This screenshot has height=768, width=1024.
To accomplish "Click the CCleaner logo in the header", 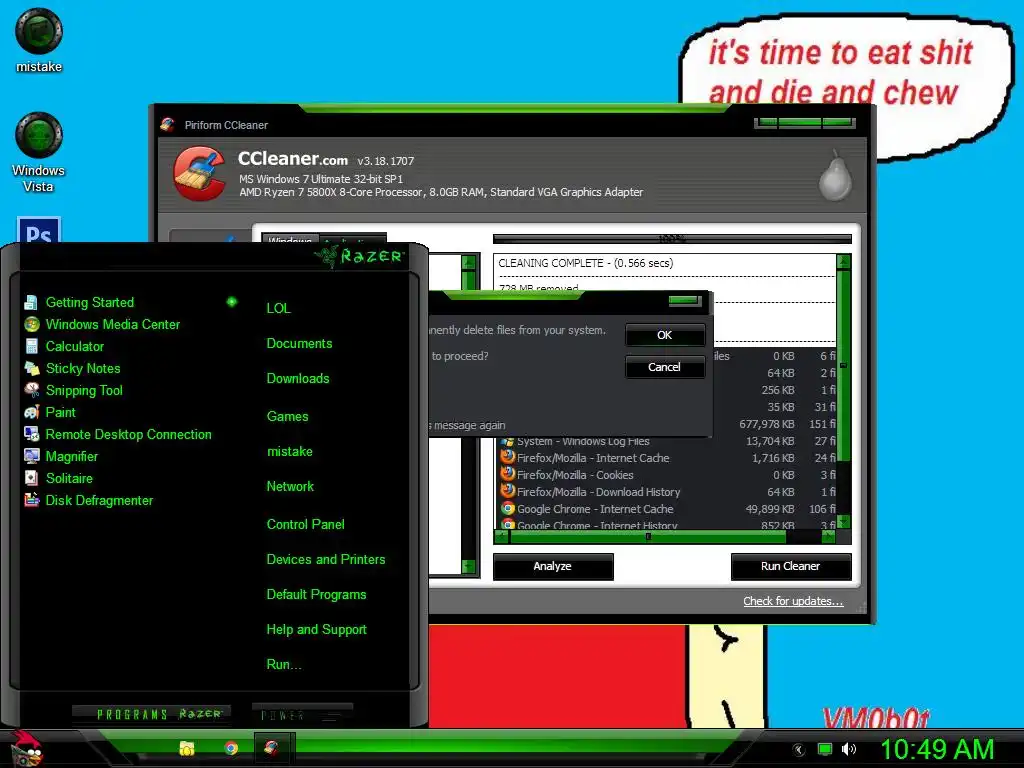I will tap(200, 174).
